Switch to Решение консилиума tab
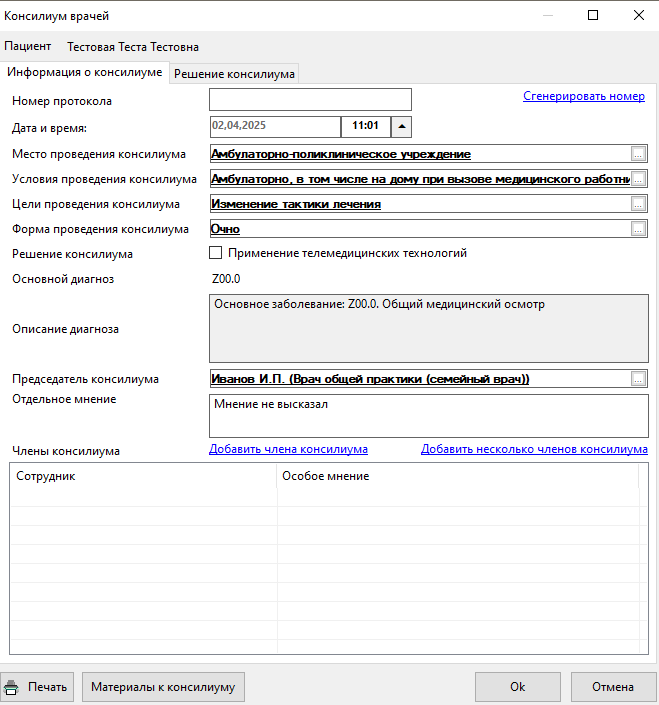The width and height of the screenshot is (659, 705). pos(234,74)
